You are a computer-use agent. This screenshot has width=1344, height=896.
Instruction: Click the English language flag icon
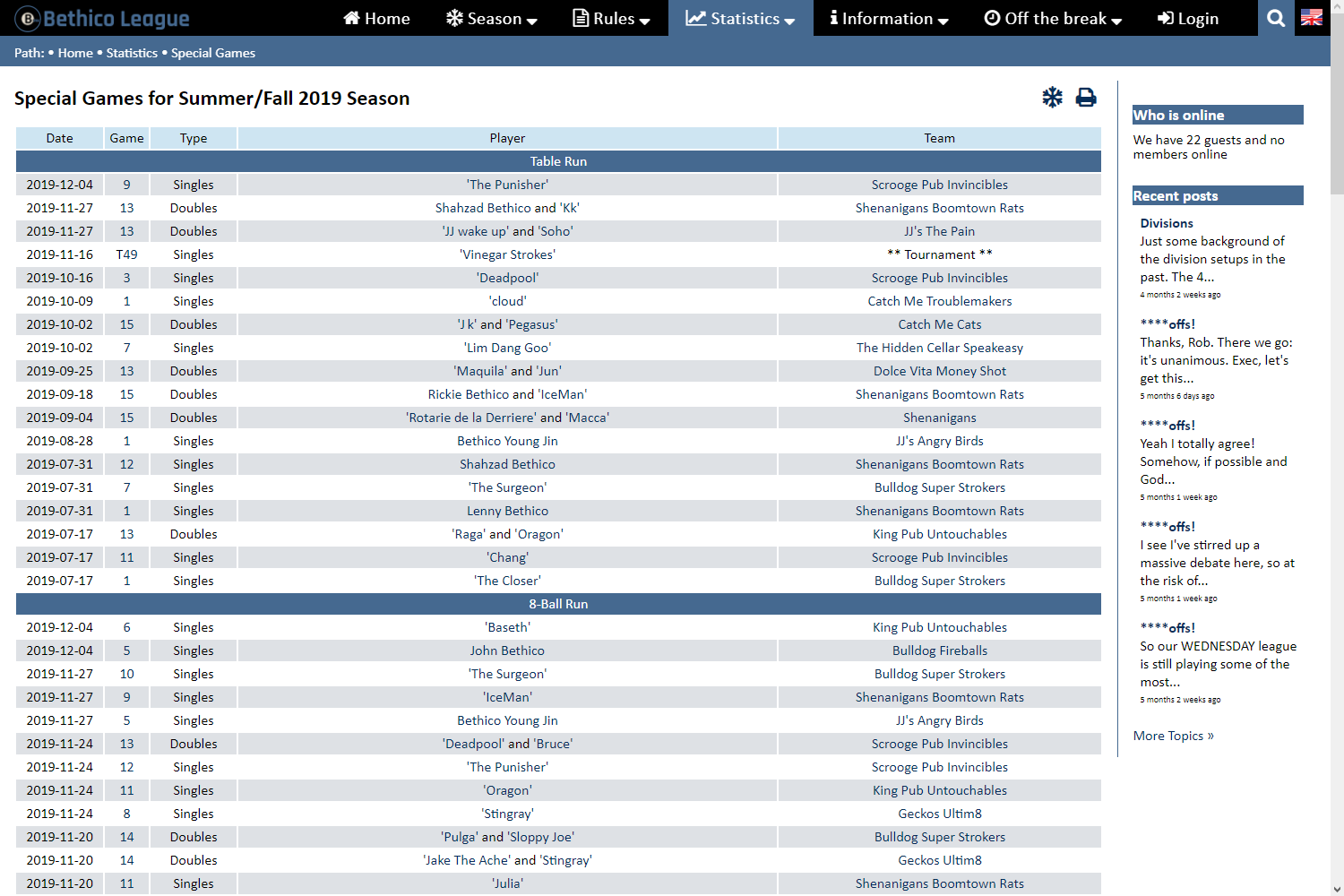click(1312, 18)
